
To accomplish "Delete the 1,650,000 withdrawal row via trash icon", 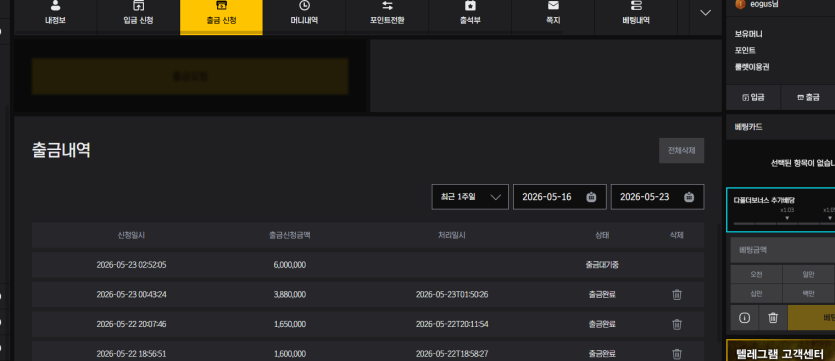I will pyautogui.click(x=677, y=324).
